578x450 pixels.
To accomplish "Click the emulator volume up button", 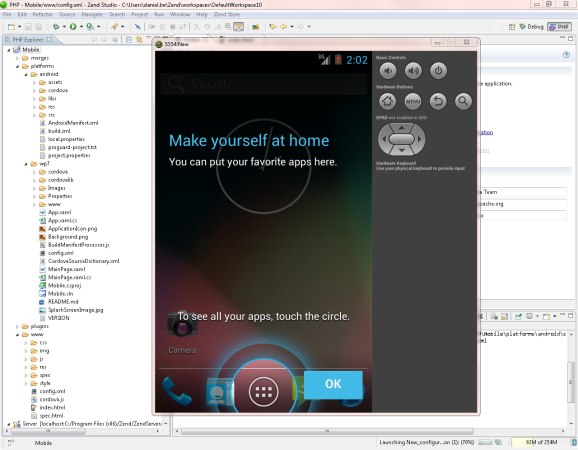I will pos(413,71).
